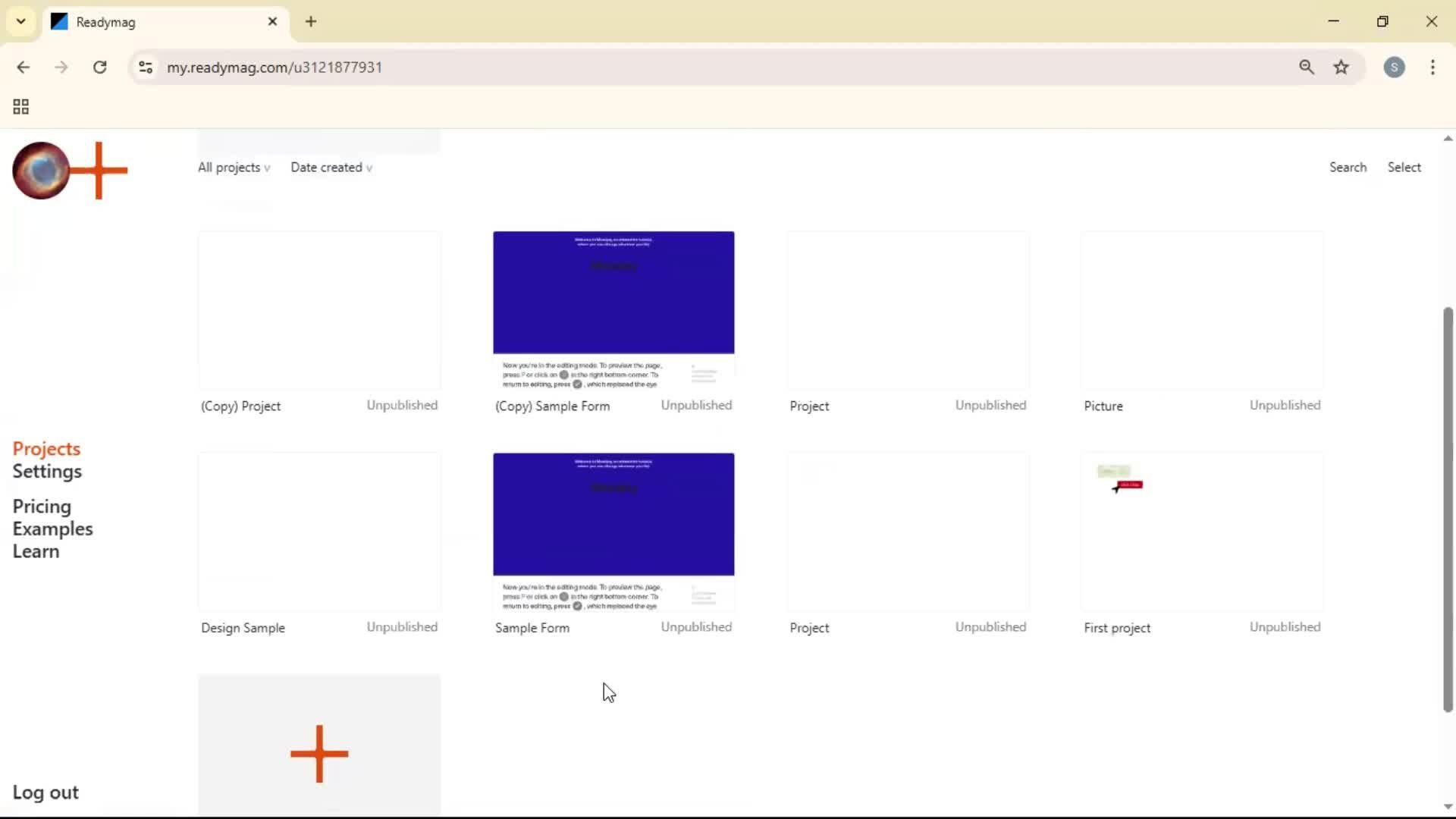Open the Pricing page link
Screen dimensions: 1456x819
42,506
